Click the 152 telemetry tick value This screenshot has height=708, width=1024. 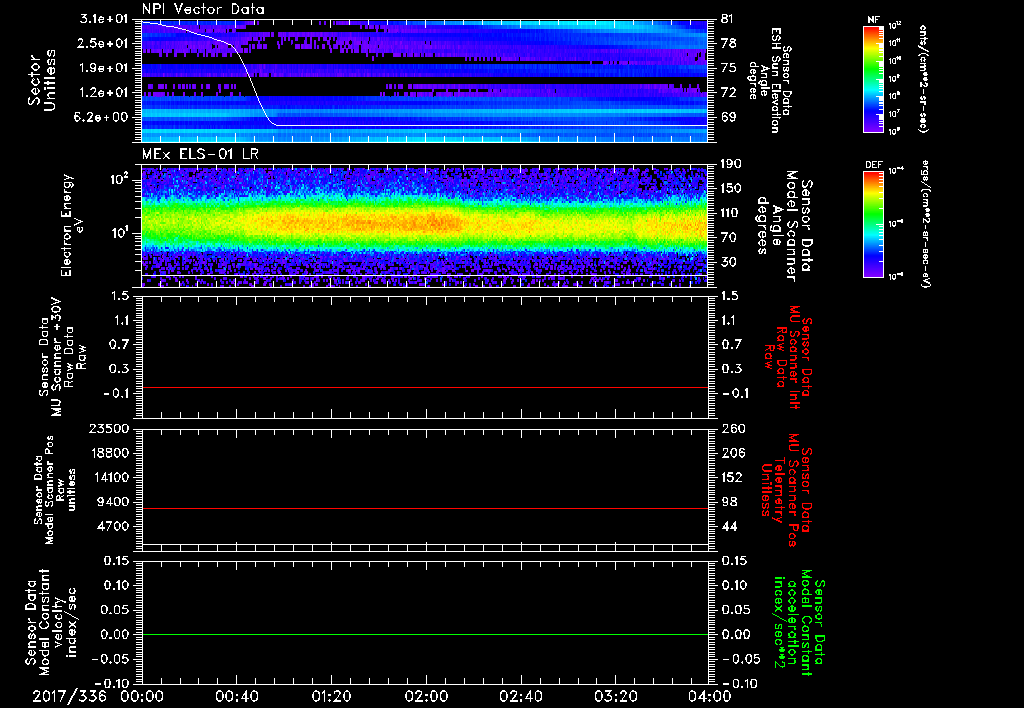click(733, 477)
